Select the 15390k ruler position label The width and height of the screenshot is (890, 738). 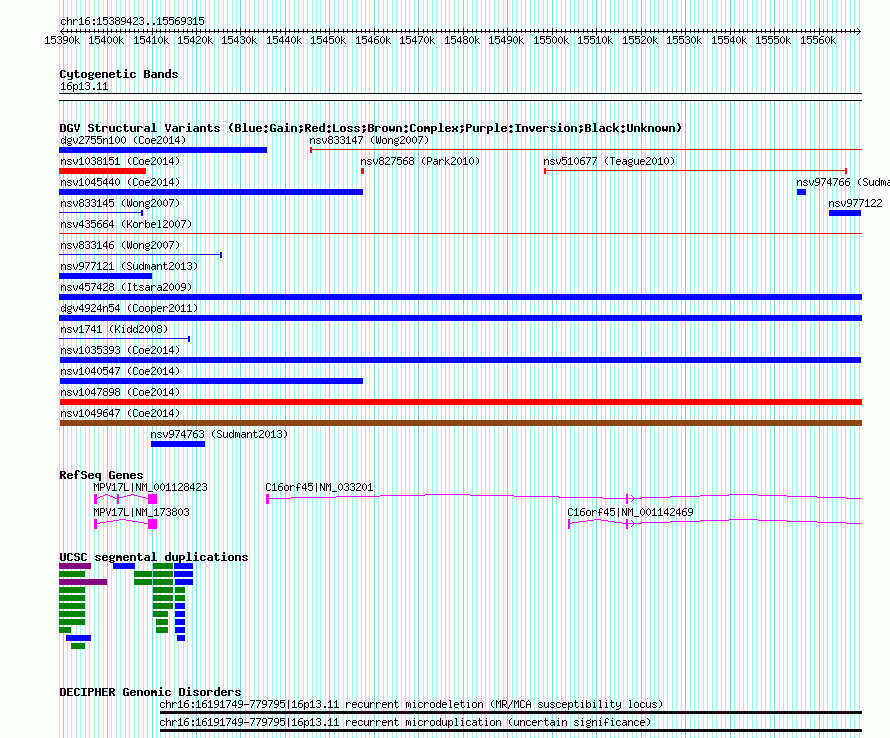pyautogui.click(x=62, y=40)
